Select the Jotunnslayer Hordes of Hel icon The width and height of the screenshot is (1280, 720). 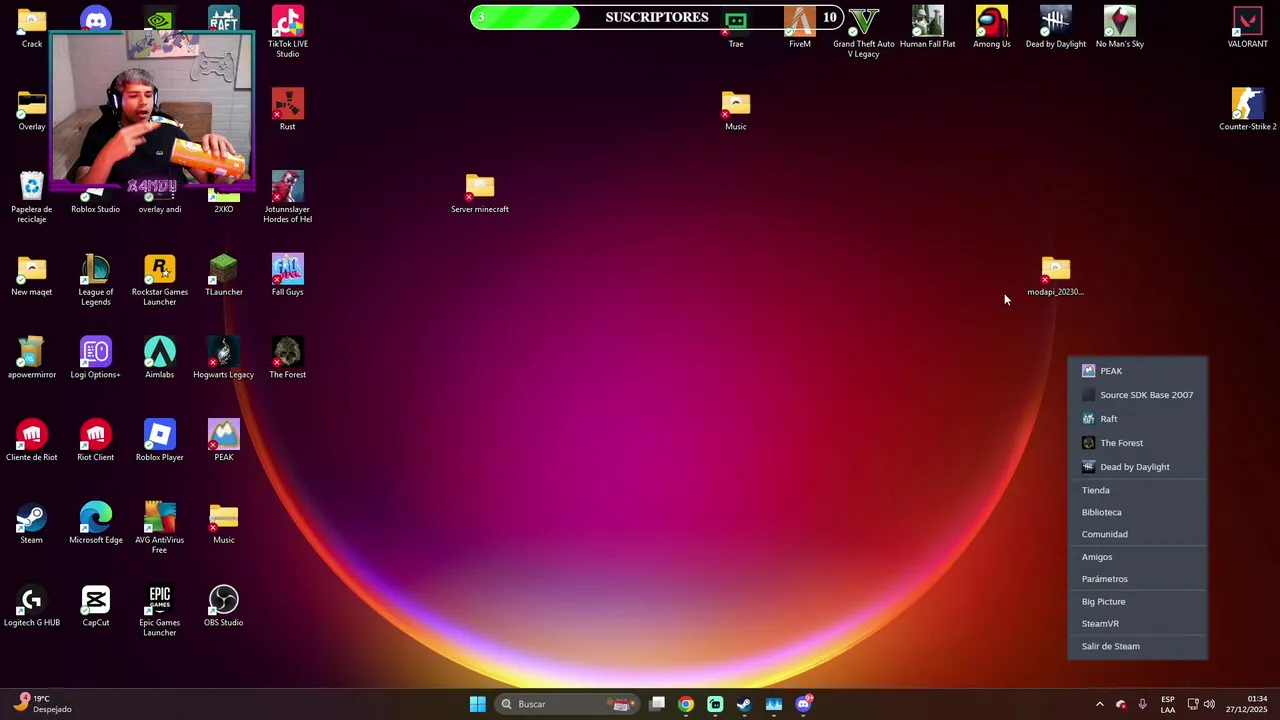click(287, 197)
